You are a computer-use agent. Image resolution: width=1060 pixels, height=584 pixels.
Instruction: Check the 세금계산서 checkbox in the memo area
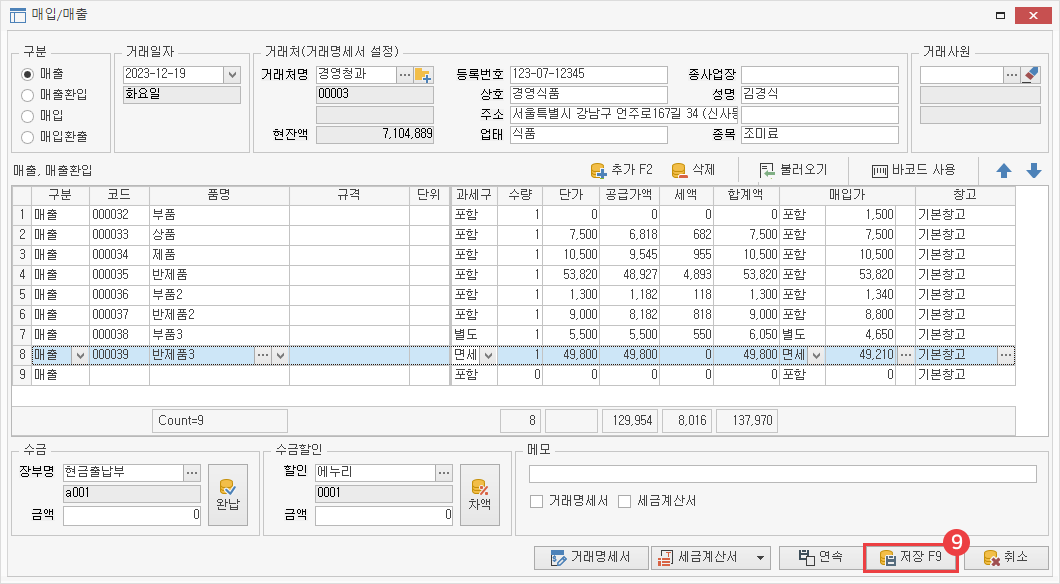click(x=625, y=502)
